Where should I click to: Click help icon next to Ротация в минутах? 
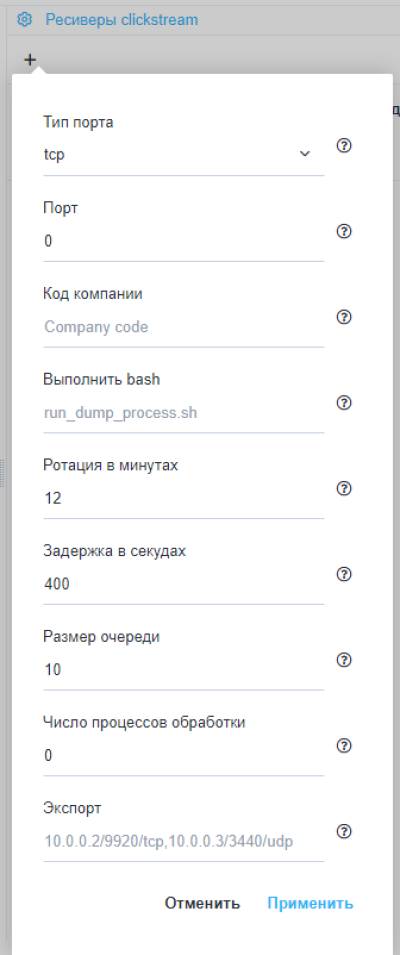[x=345, y=489]
